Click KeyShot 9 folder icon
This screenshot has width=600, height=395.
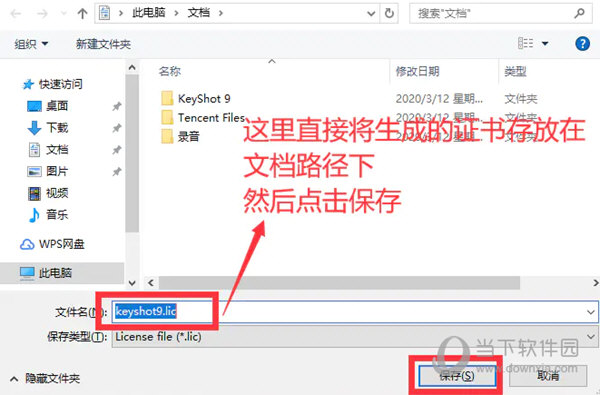(x=167, y=98)
